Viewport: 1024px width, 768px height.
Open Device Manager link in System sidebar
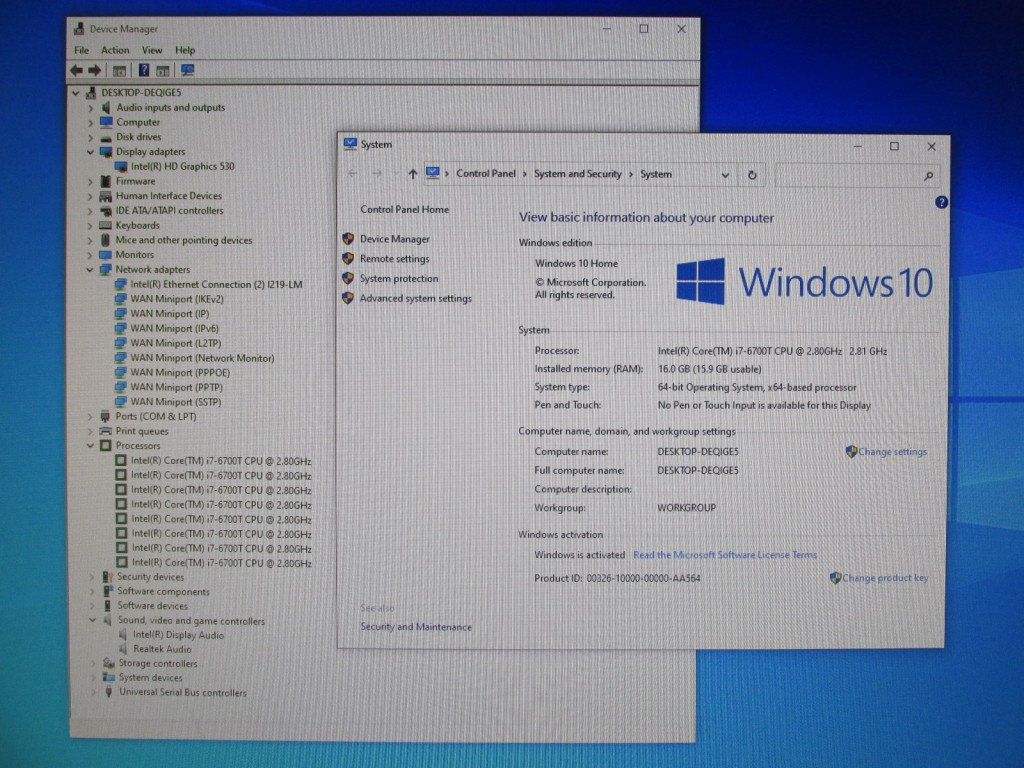pyautogui.click(x=395, y=239)
